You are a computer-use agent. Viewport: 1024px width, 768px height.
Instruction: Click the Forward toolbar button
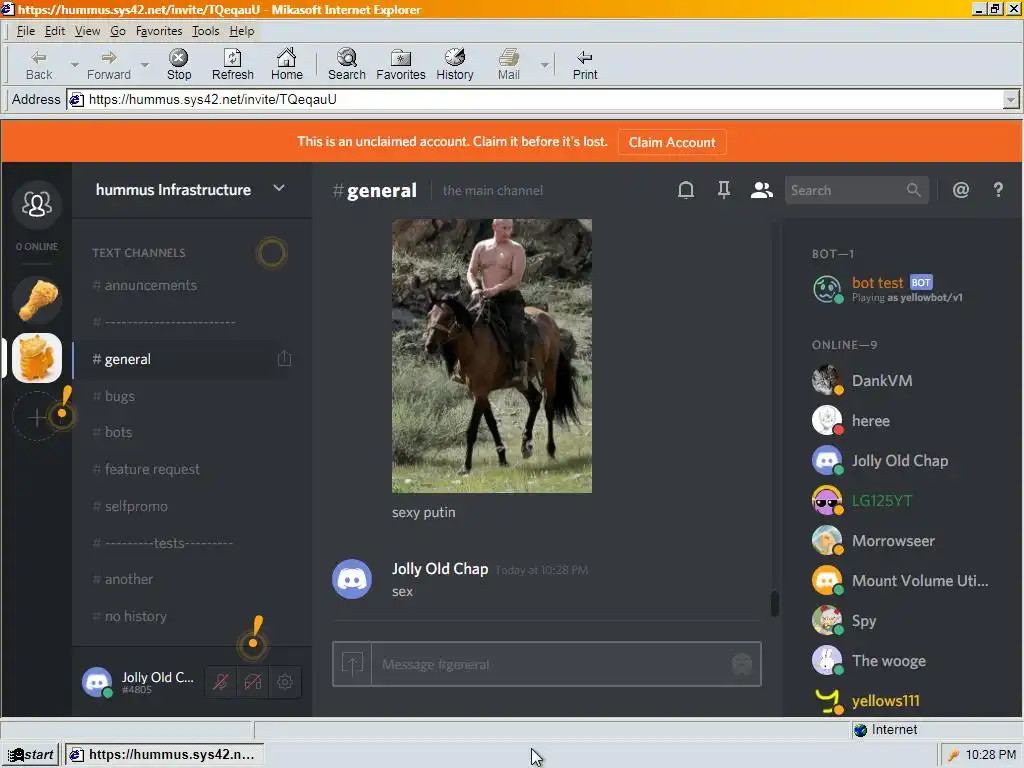108,65
